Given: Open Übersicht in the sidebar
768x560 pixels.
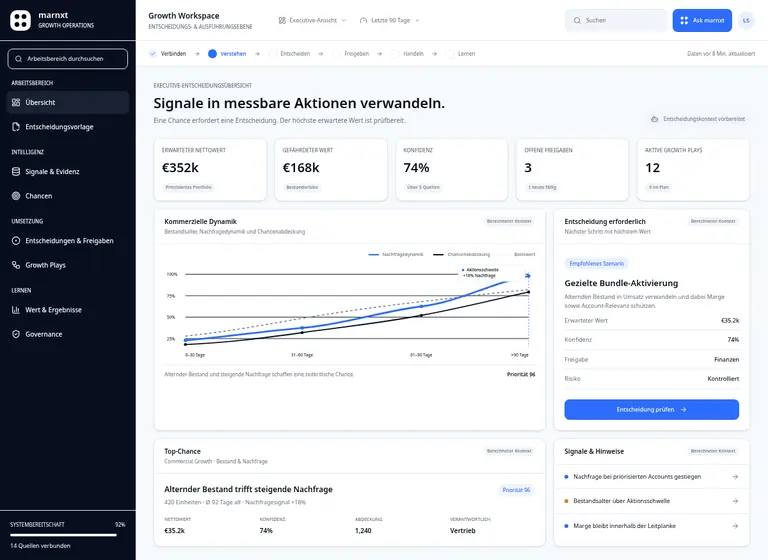Looking at the screenshot, I should click(x=68, y=102).
